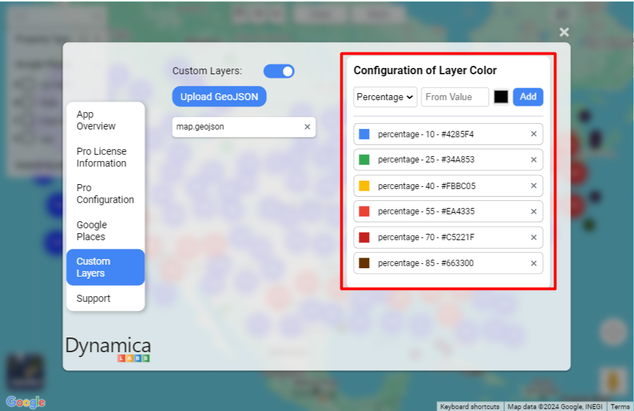
Task: Focus the From Value input field
Action: point(455,97)
